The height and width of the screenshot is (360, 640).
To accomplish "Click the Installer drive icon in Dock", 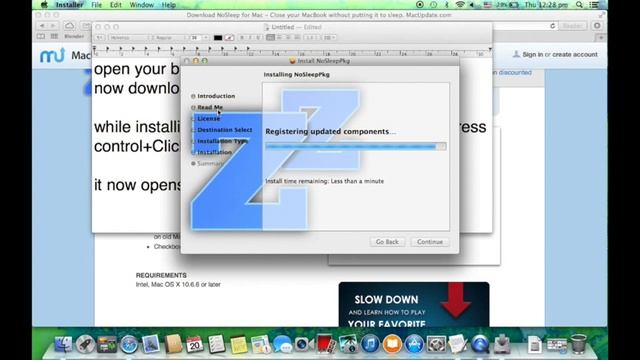I will 502,344.
